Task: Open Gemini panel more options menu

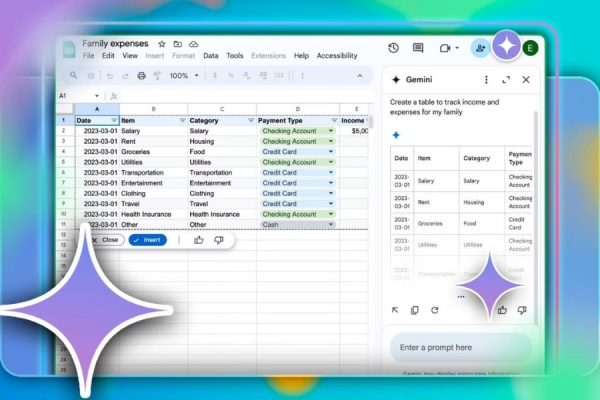Action: [x=486, y=79]
